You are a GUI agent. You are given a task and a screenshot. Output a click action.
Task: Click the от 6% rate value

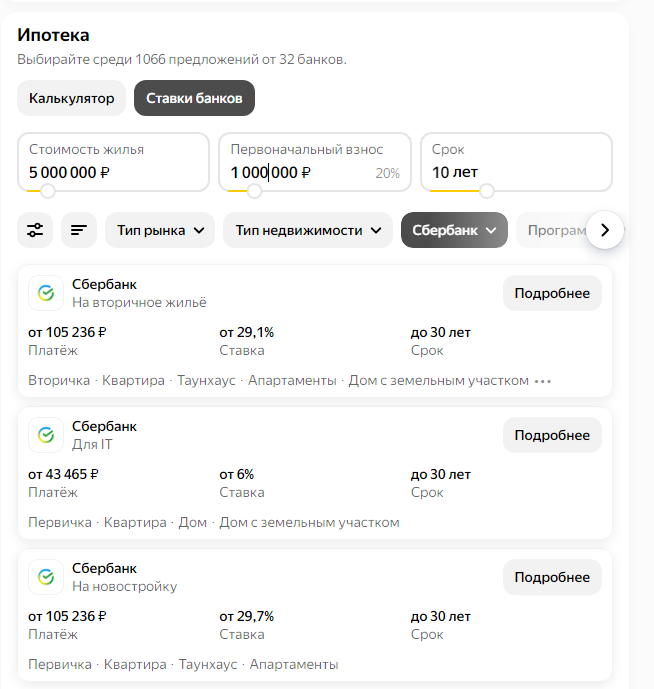point(236,474)
